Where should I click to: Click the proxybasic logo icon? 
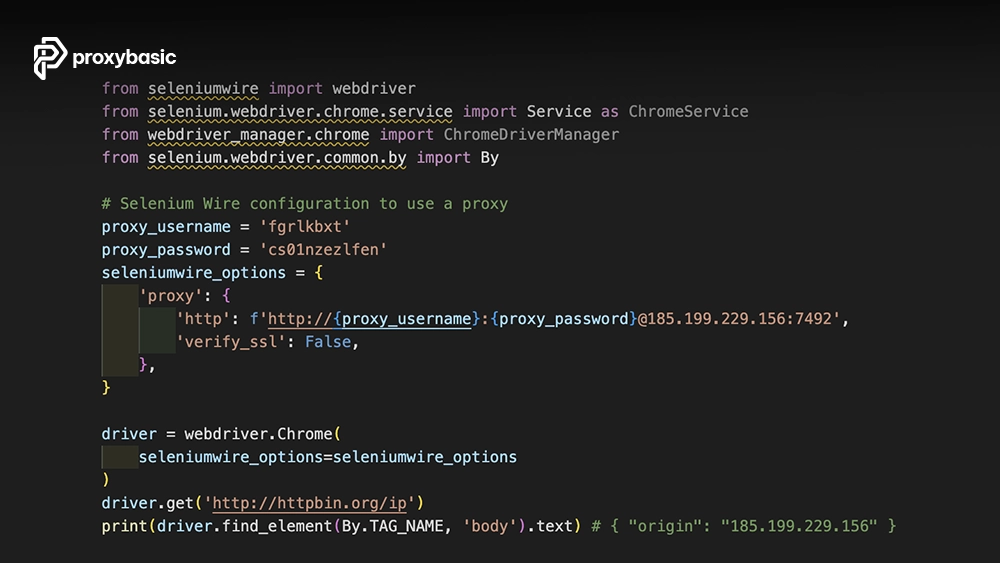pyautogui.click(x=50, y=58)
